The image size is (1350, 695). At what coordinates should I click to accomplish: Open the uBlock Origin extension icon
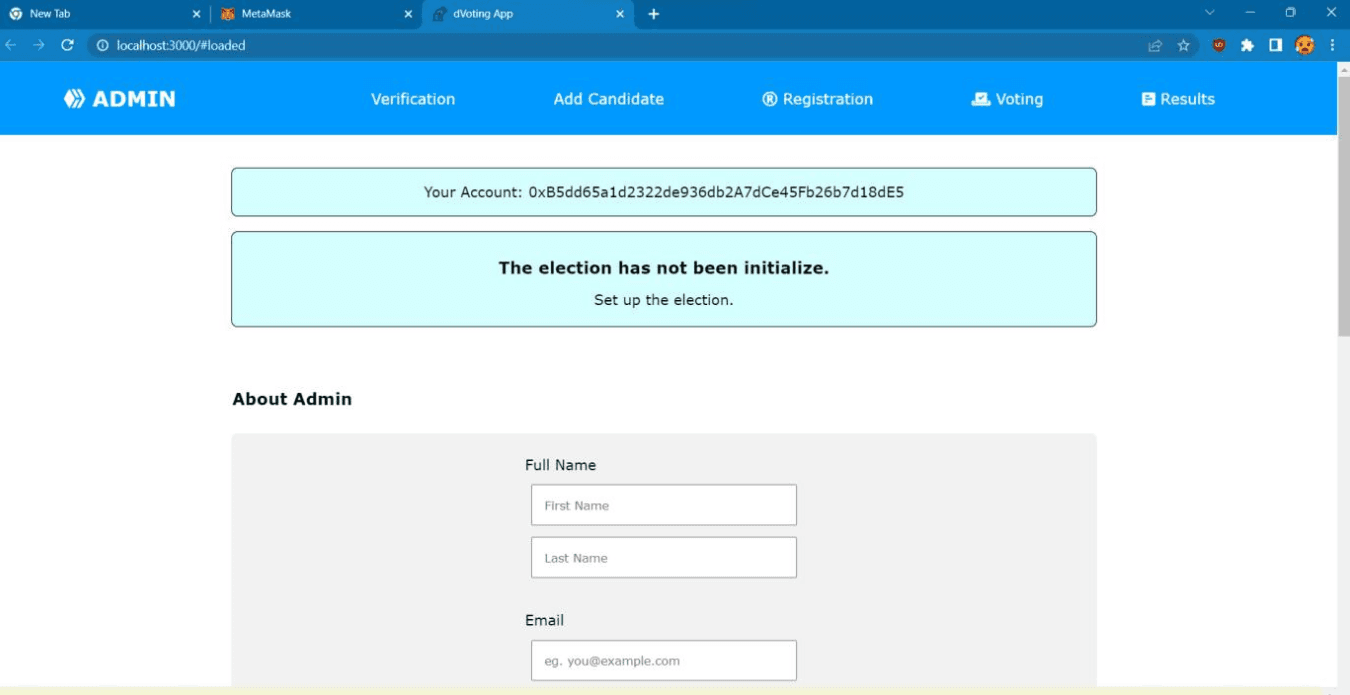[x=1219, y=45]
